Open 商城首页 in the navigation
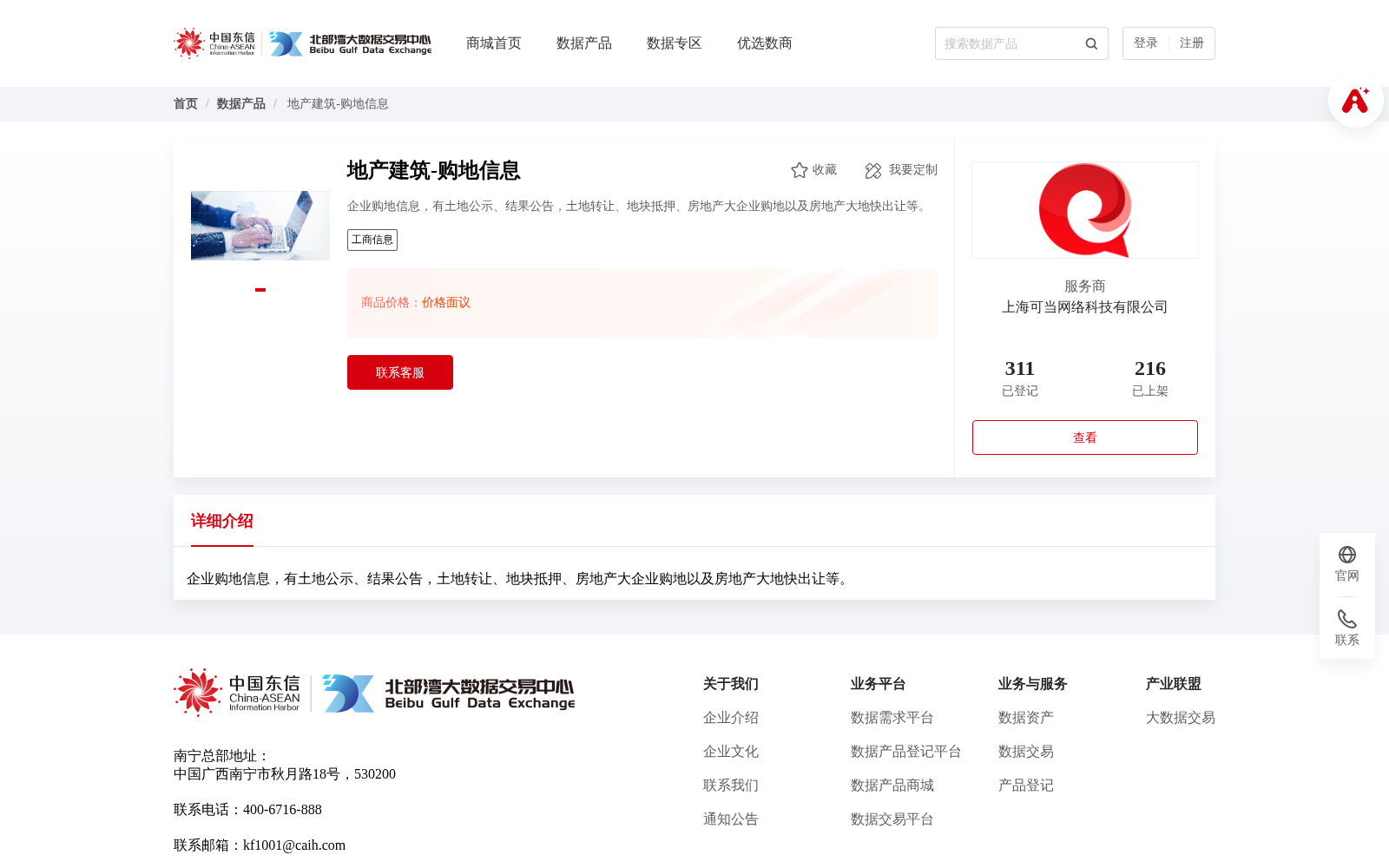1389x868 pixels. pos(494,43)
